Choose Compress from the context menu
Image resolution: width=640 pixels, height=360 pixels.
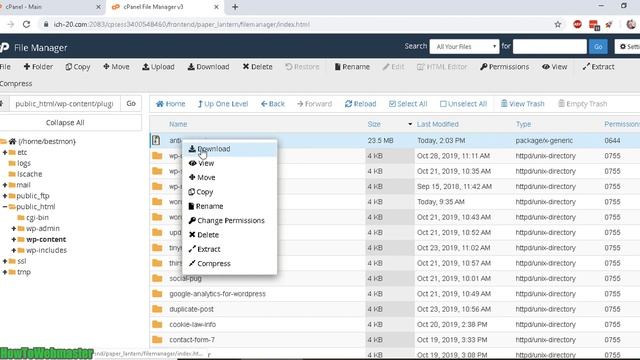point(229,264)
